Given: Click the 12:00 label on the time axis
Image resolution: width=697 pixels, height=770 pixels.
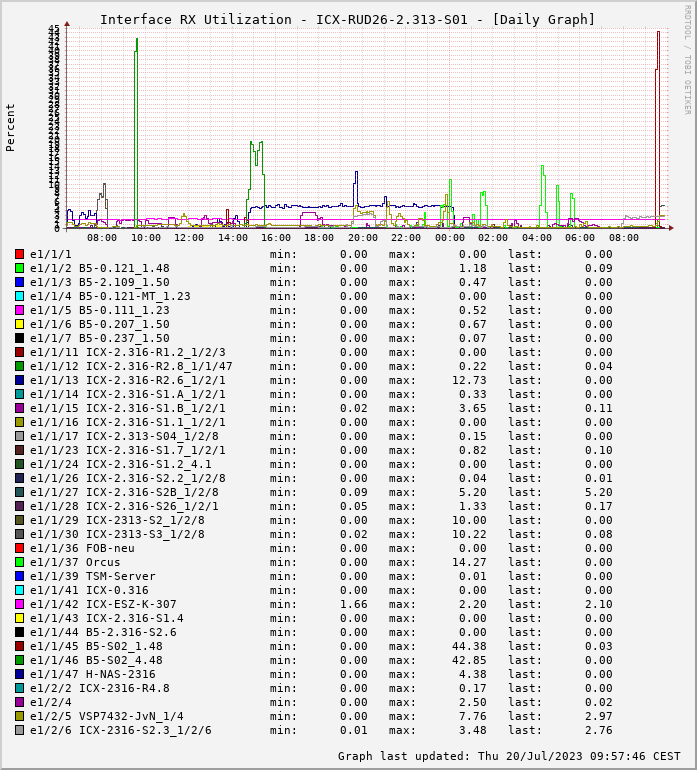Looking at the screenshot, I should coord(189,238).
